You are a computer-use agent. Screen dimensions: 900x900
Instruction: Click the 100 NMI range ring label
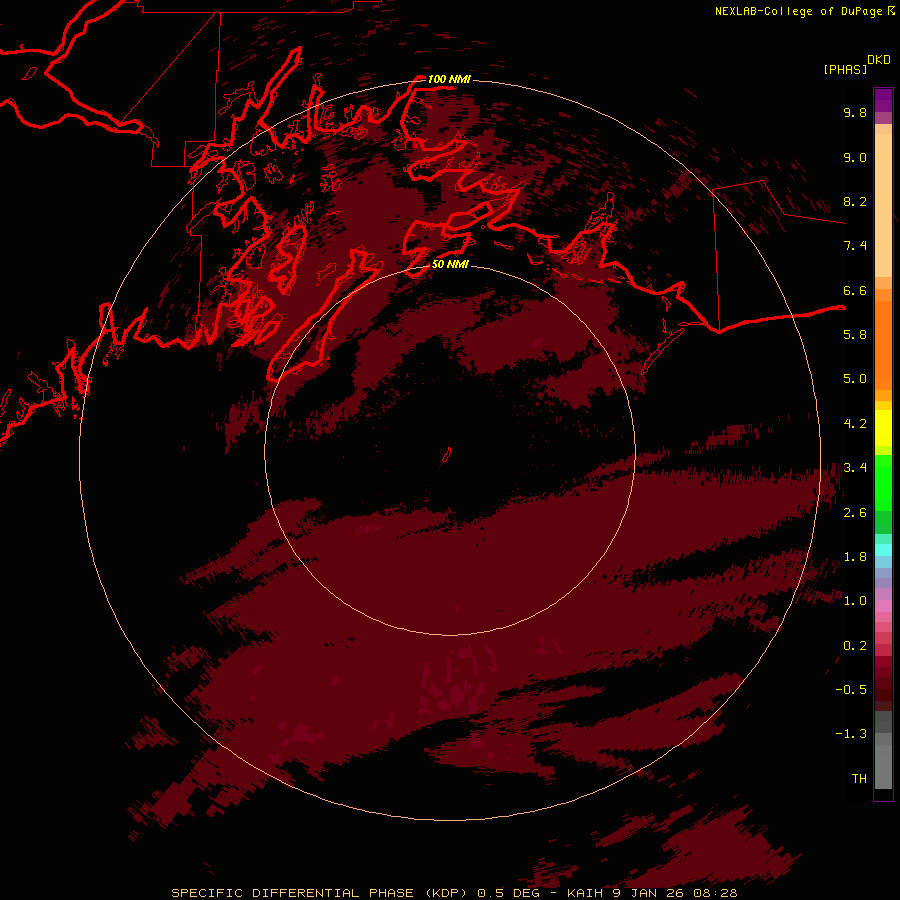[x=449, y=79]
